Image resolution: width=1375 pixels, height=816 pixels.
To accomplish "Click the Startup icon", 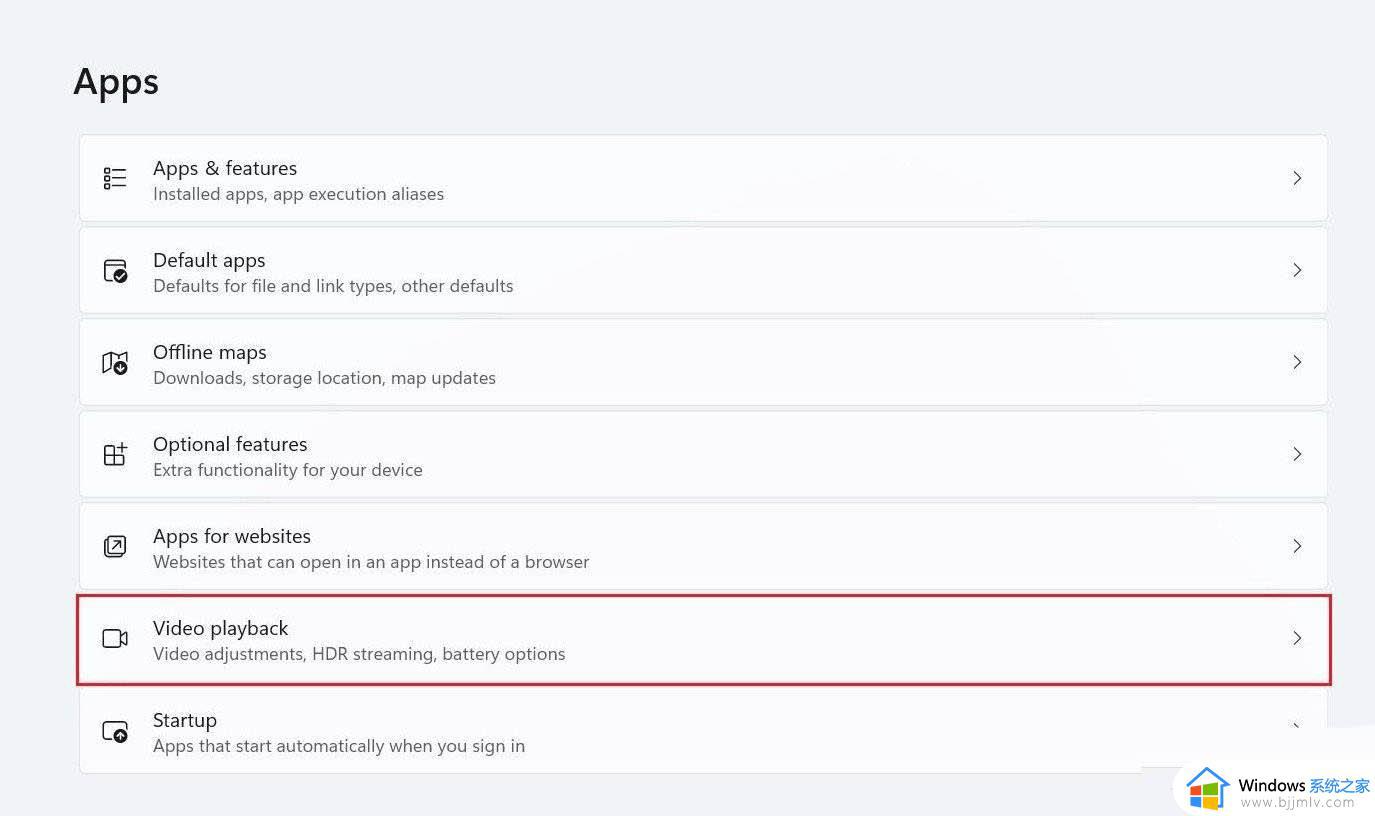I will (115, 731).
